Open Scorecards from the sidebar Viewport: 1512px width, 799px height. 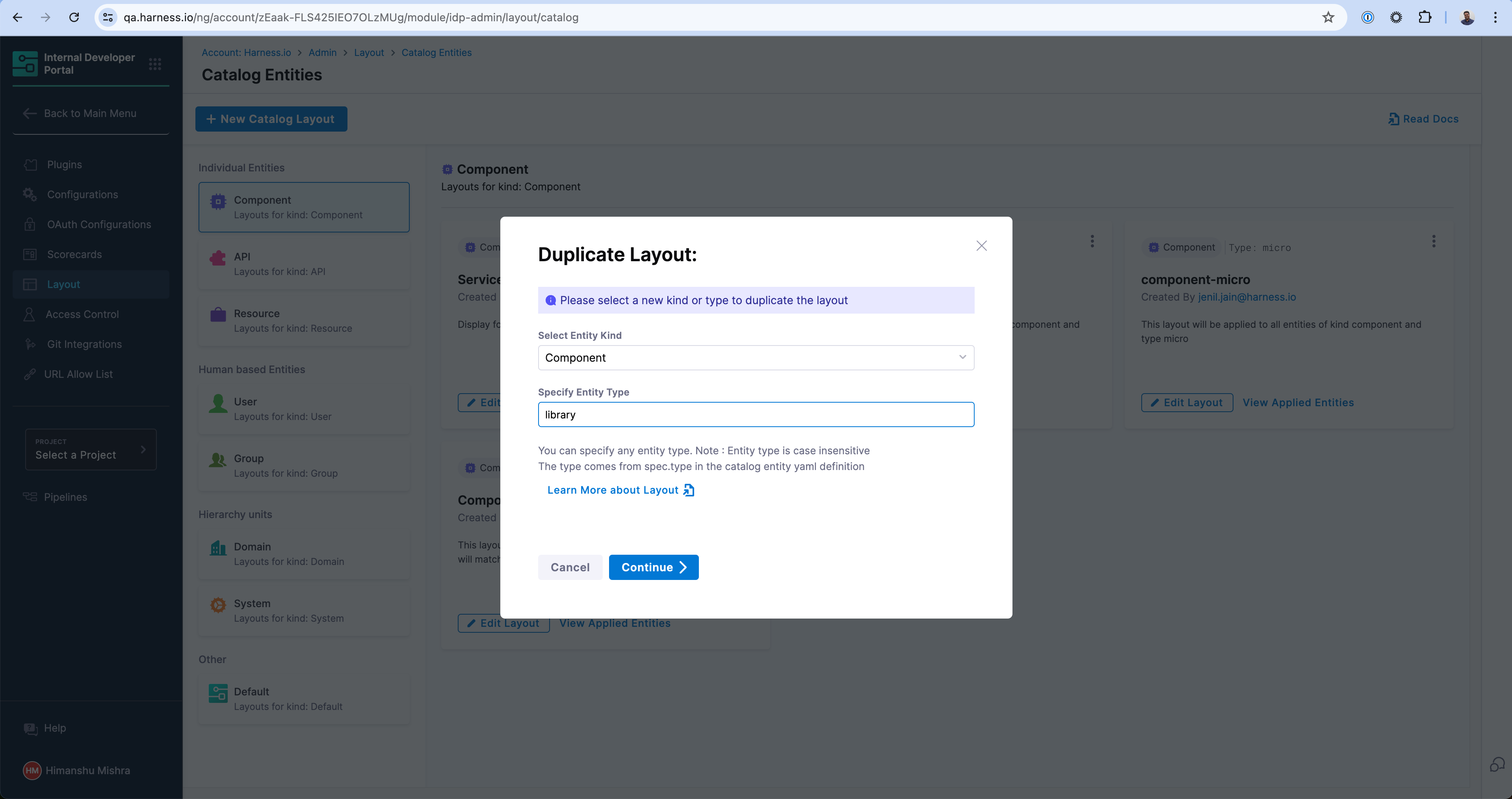(x=74, y=254)
